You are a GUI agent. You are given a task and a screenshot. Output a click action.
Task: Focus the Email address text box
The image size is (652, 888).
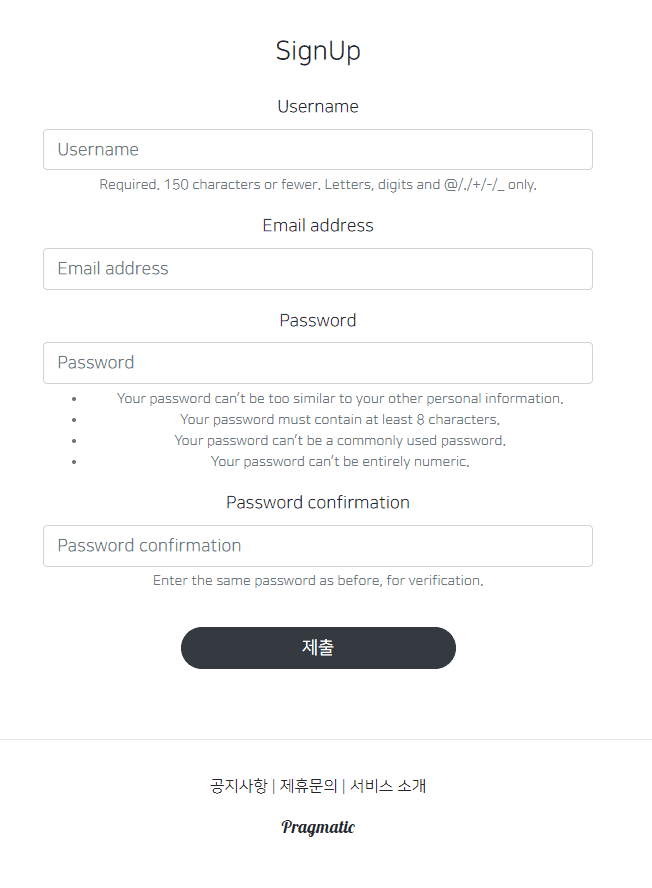[318, 269]
